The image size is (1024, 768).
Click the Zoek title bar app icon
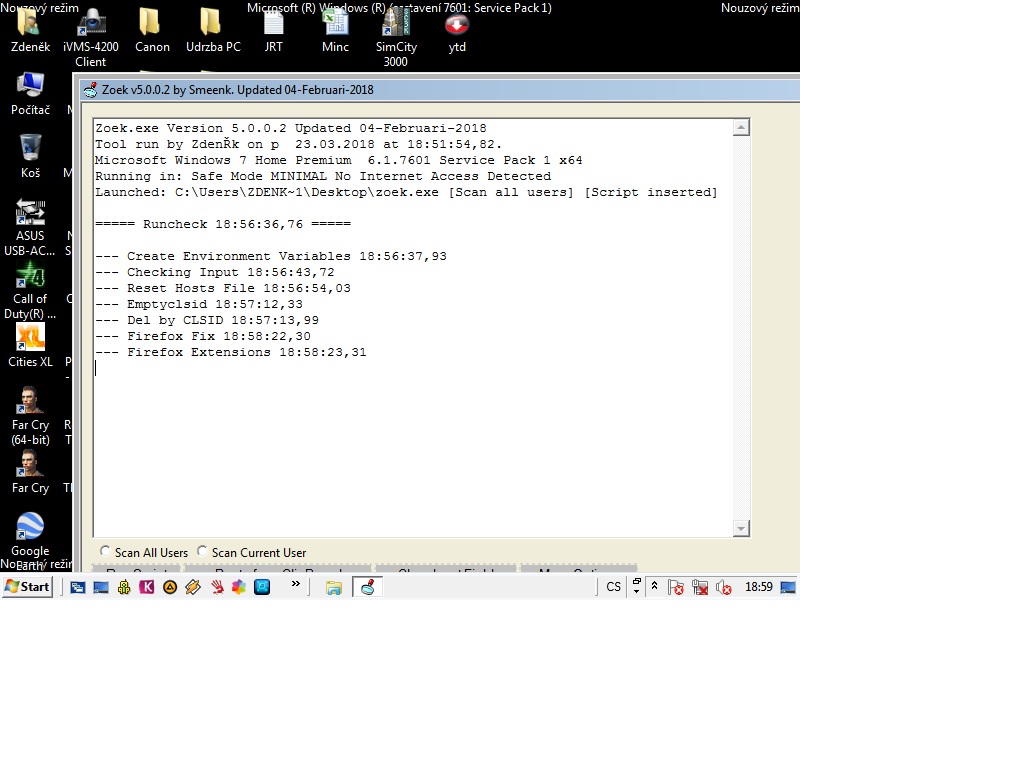(x=90, y=90)
